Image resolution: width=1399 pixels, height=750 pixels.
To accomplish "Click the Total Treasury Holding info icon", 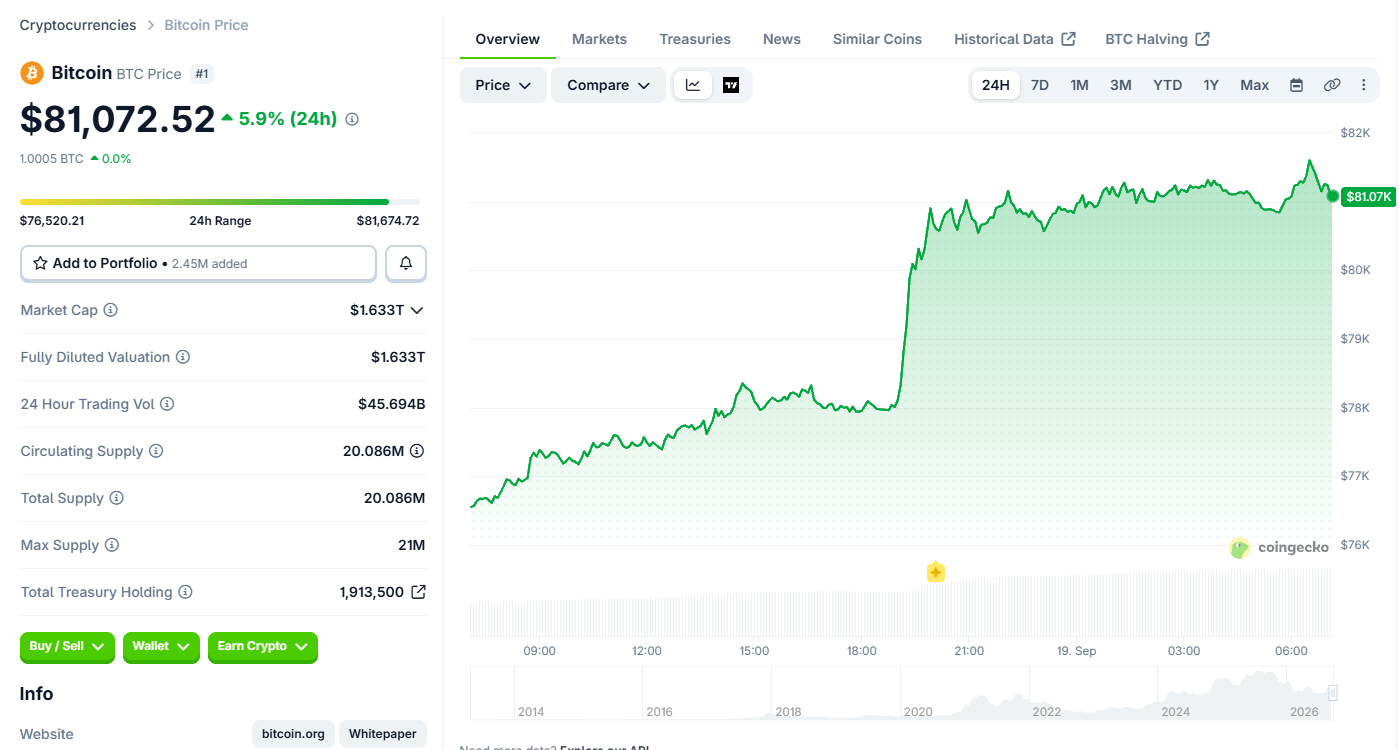I will pyautogui.click(x=185, y=592).
